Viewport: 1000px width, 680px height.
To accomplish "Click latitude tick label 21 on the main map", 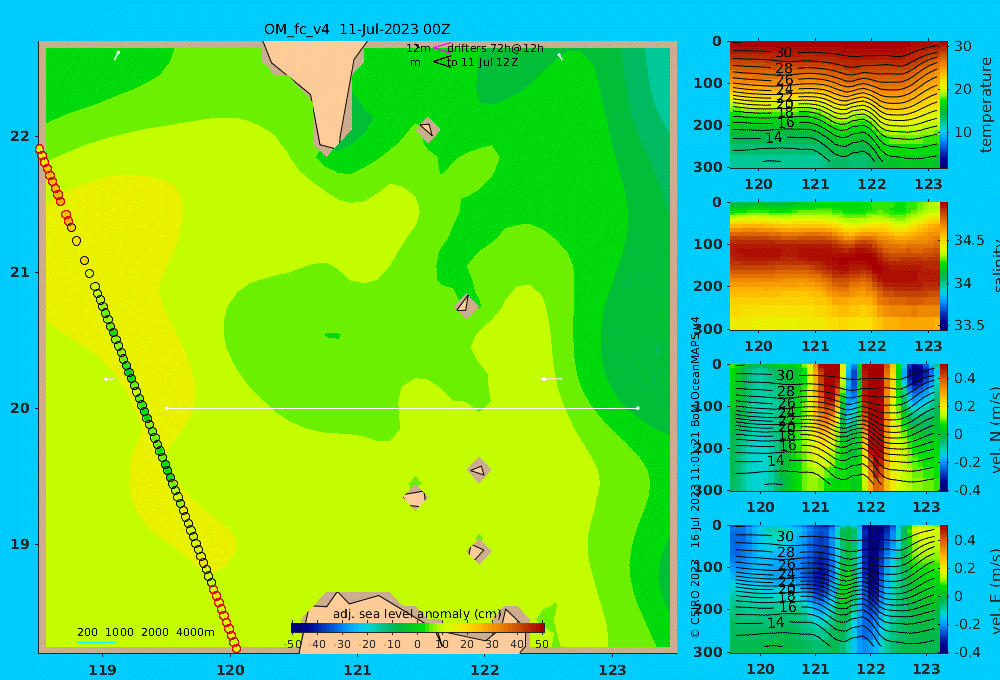I will (20, 272).
